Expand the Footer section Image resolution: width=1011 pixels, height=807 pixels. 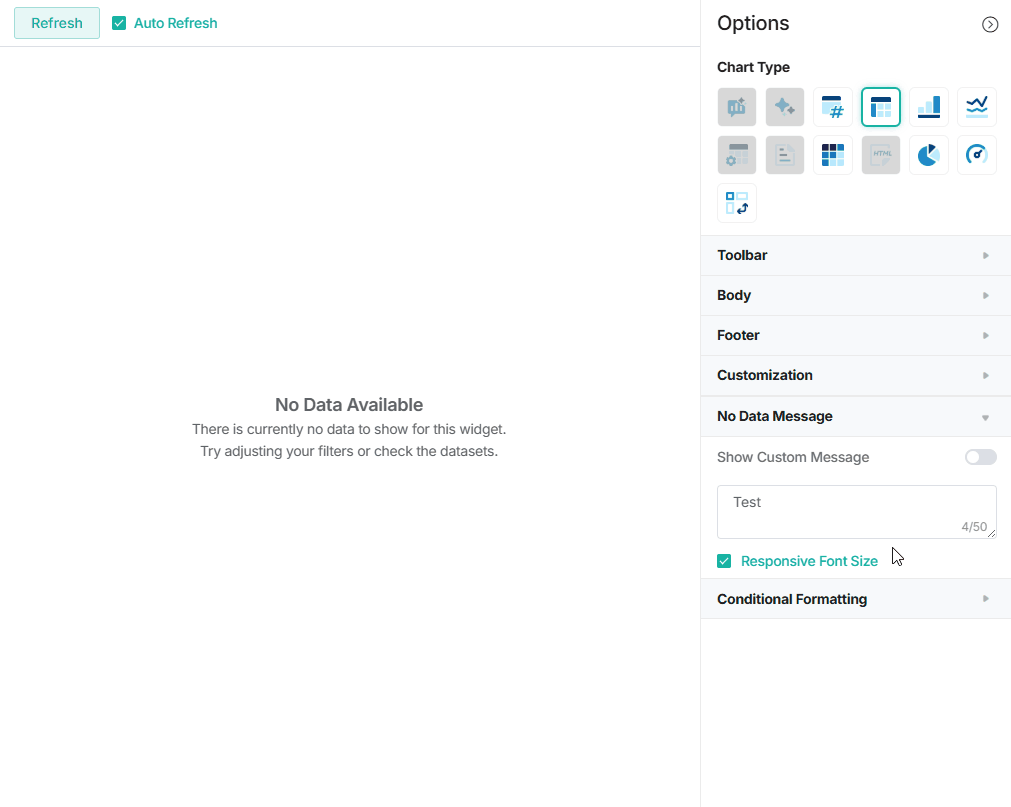pyautogui.click(x=855, y=336)
